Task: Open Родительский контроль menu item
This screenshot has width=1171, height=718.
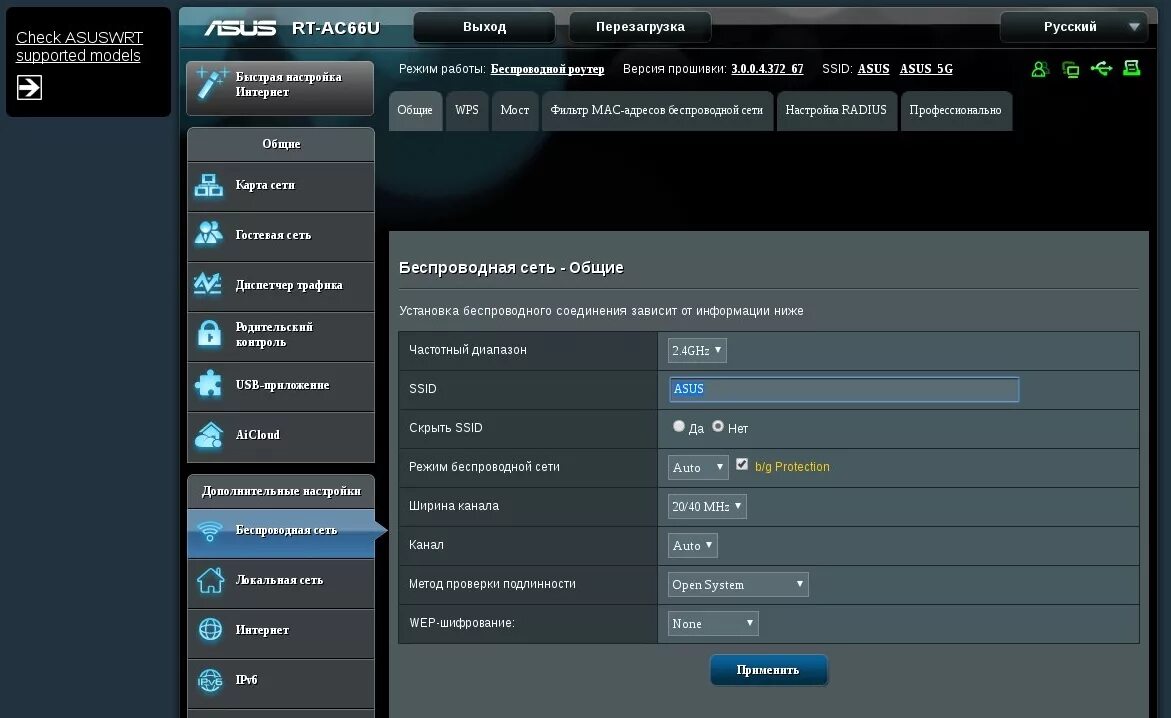Action: (281, 335)
